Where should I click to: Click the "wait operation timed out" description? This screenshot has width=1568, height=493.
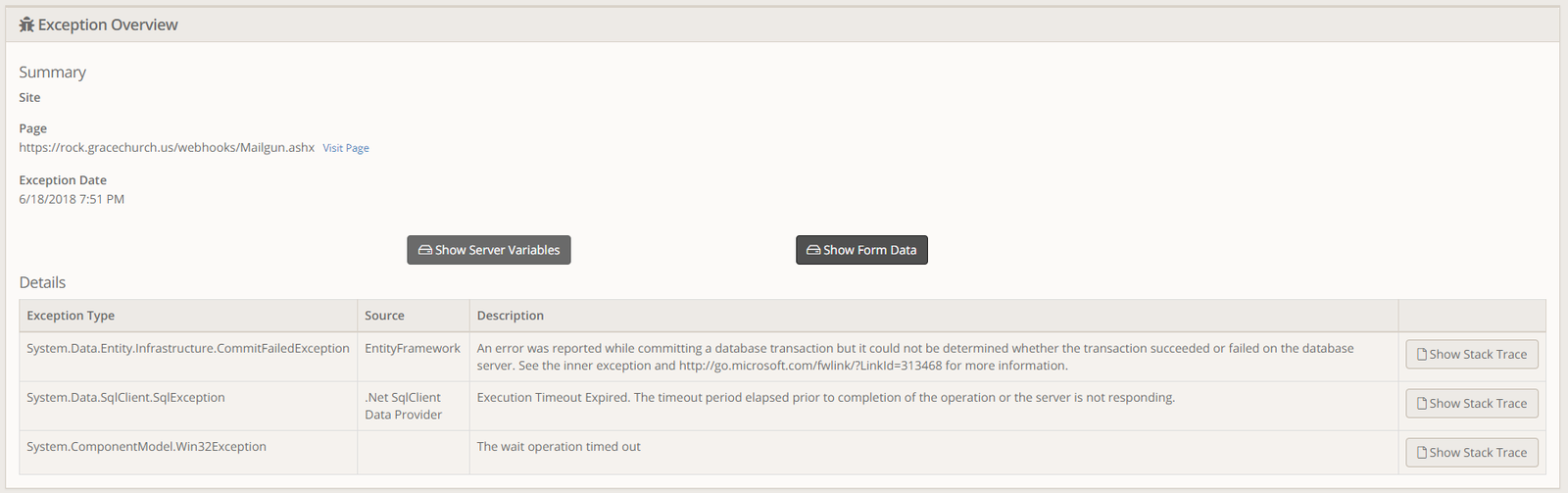pos(559,446)
